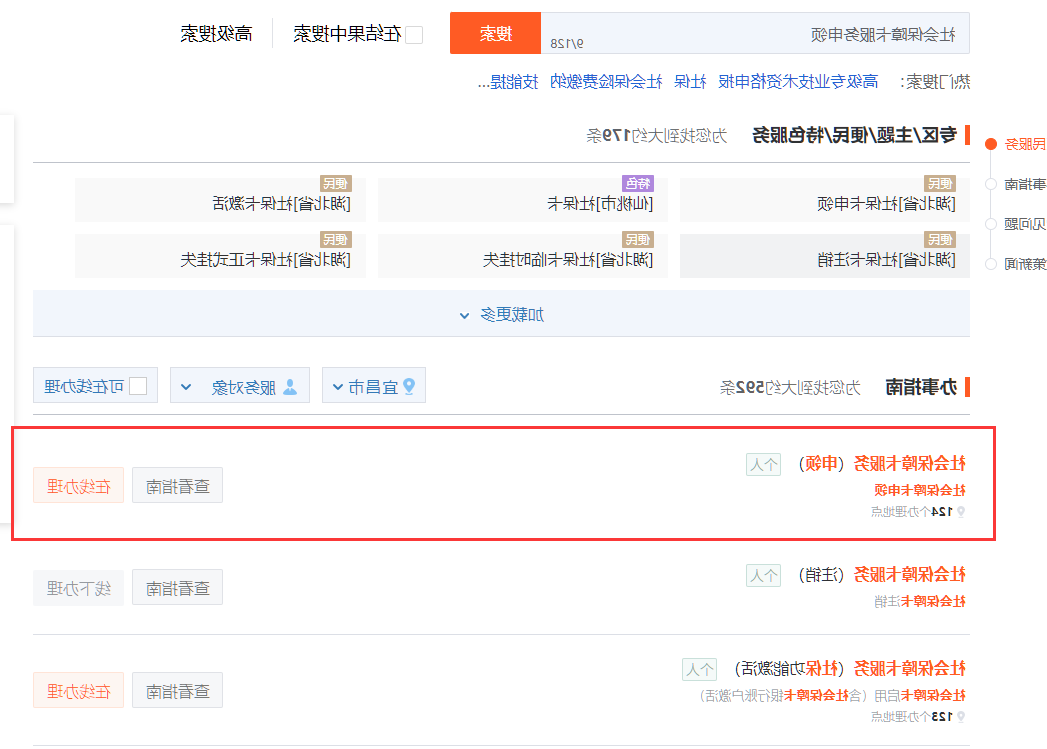Image resolution: width=1047 pixels, height=749 pixels.
Task: Click 查看指南 for the 注销 result
Action: click(178, 588)
